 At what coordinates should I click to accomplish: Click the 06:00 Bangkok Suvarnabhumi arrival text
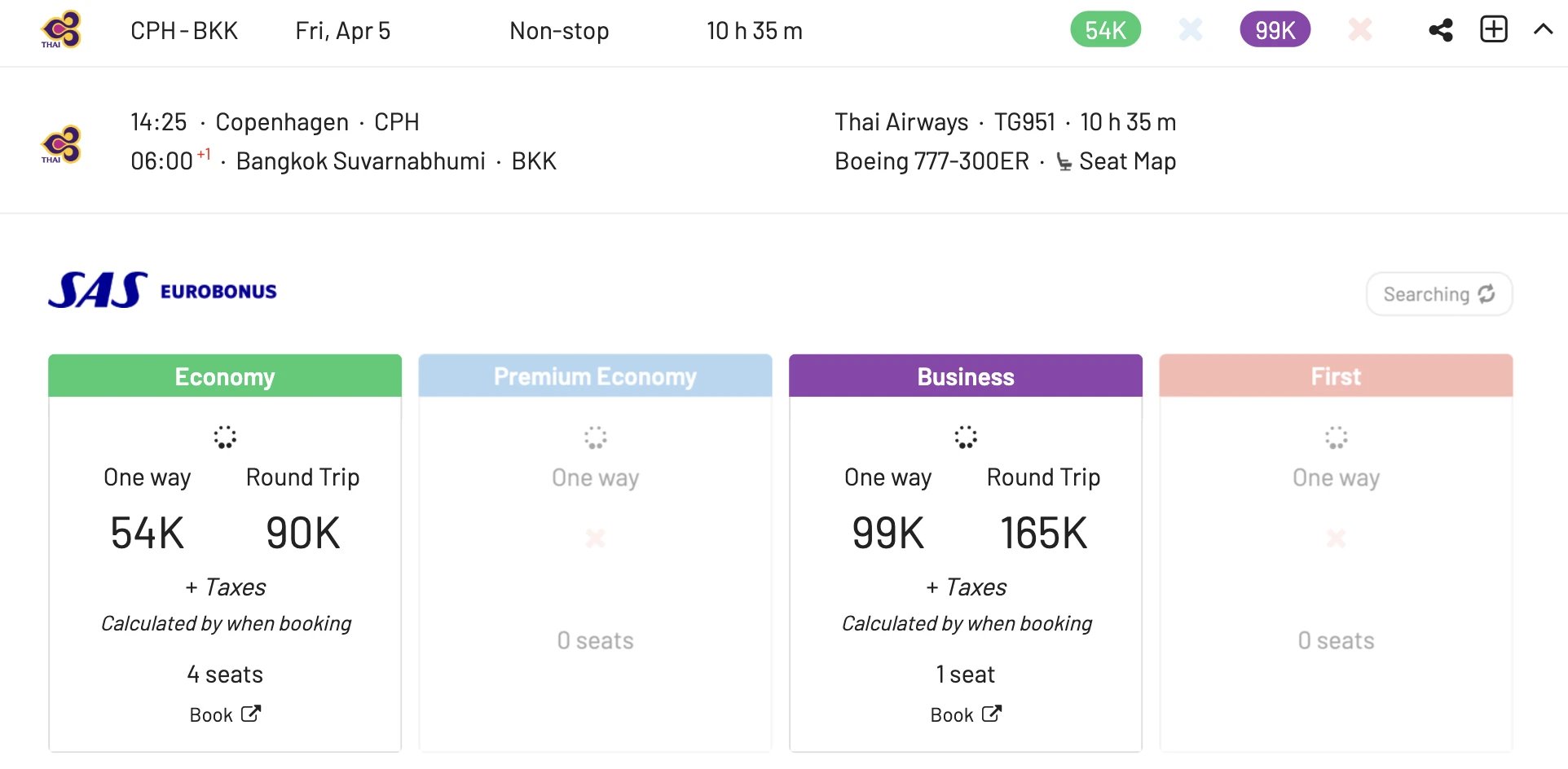click(343, 161)
